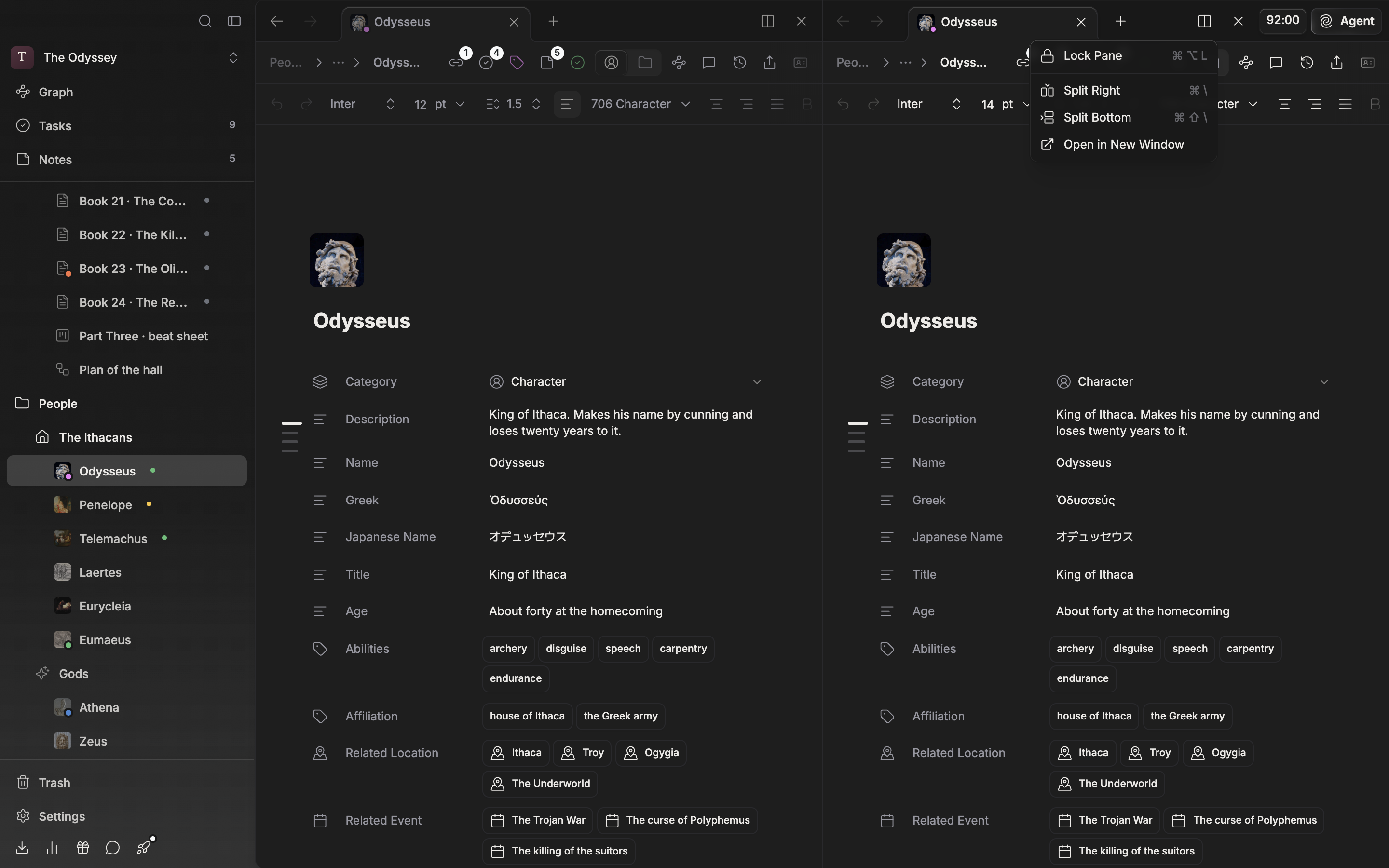Open notes icon with badge 5 in left pane
Screen dimensions: 1389x868
coord(547,63)
